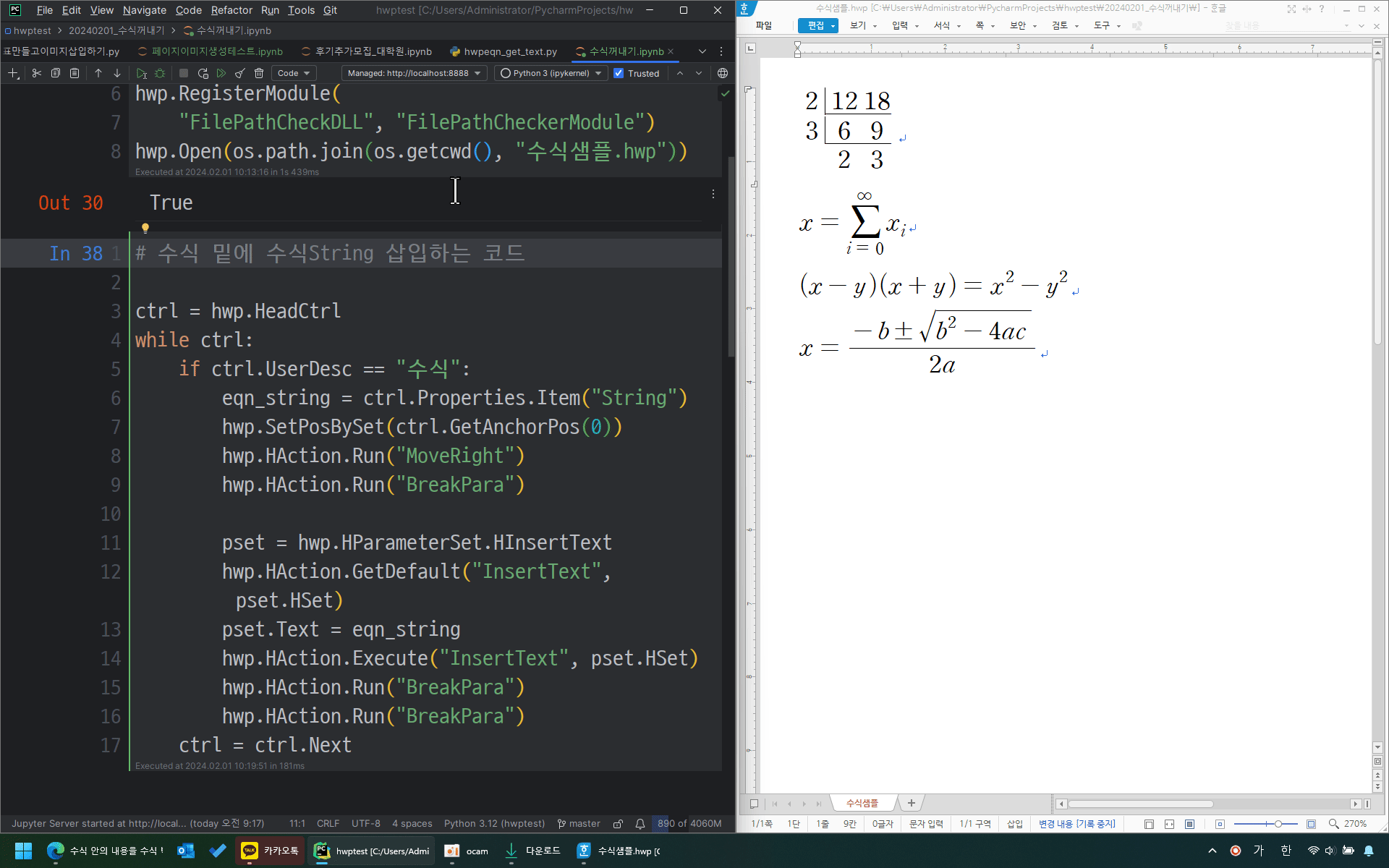
Task: Open the notebook browser globe icon
Action: point(722,73)
